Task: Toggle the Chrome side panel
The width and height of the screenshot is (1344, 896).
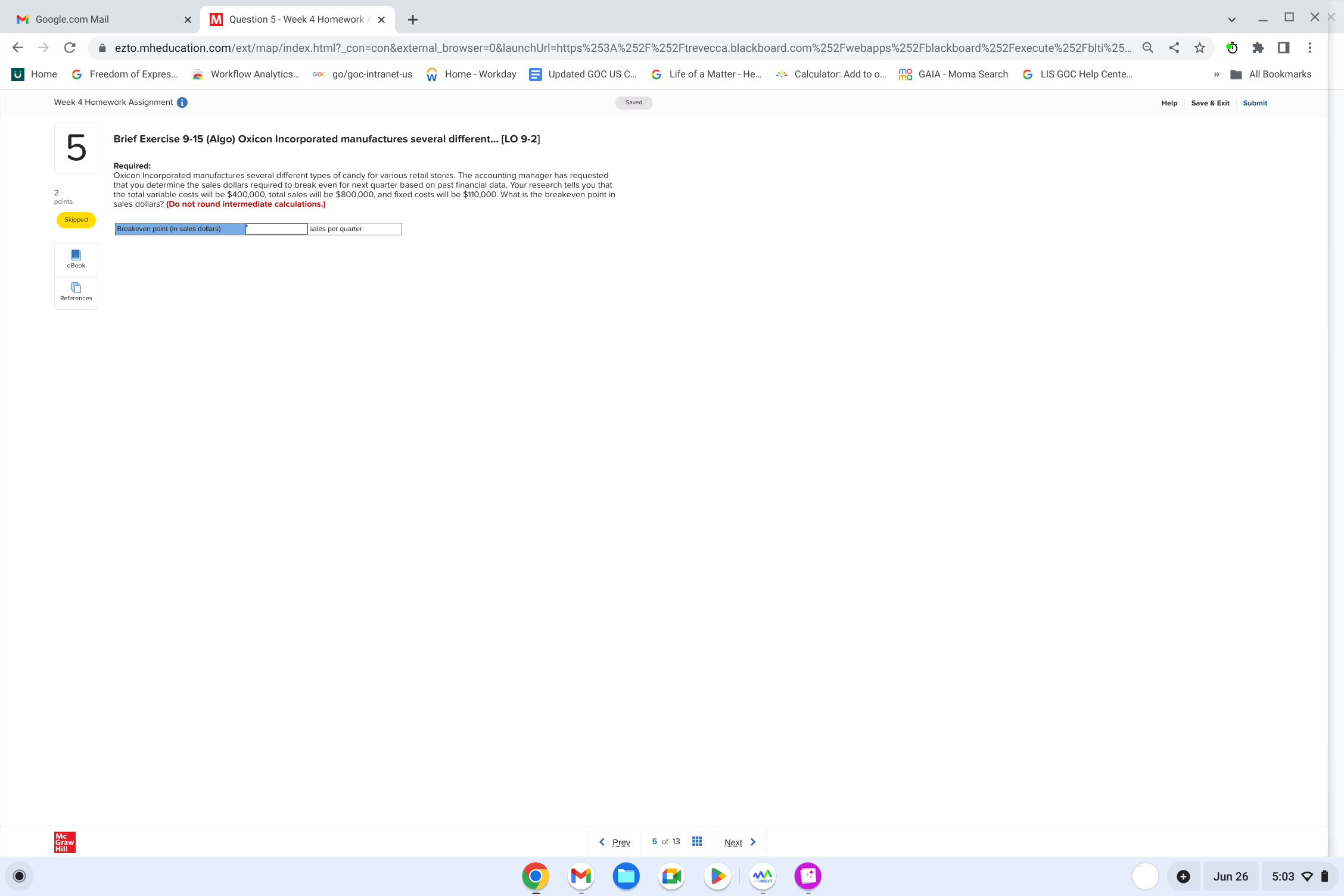Action: pos(1283,48)
